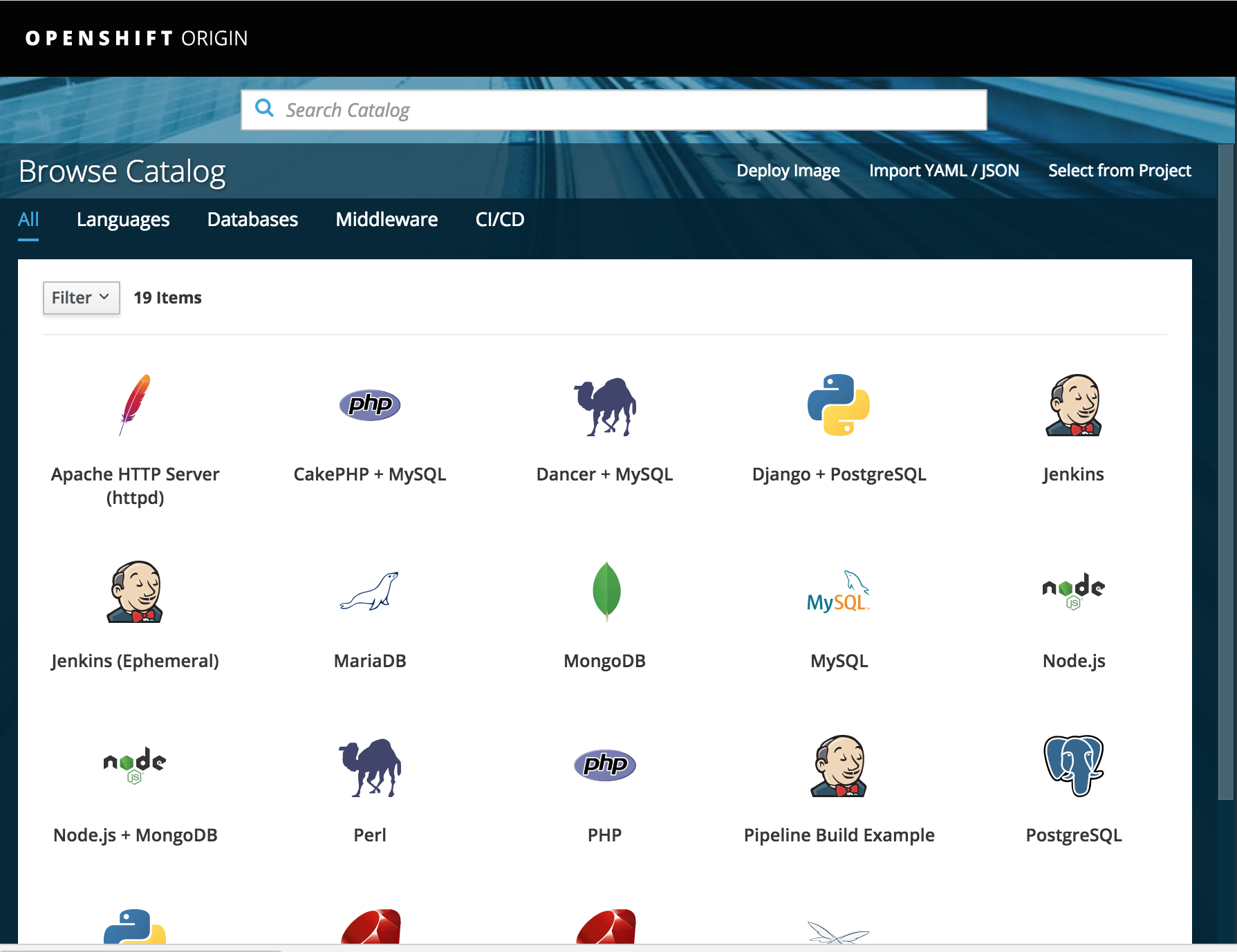1237x952 pixels.
Task: Click the MySQL dolphin logo icon
Action: point(839,592)
